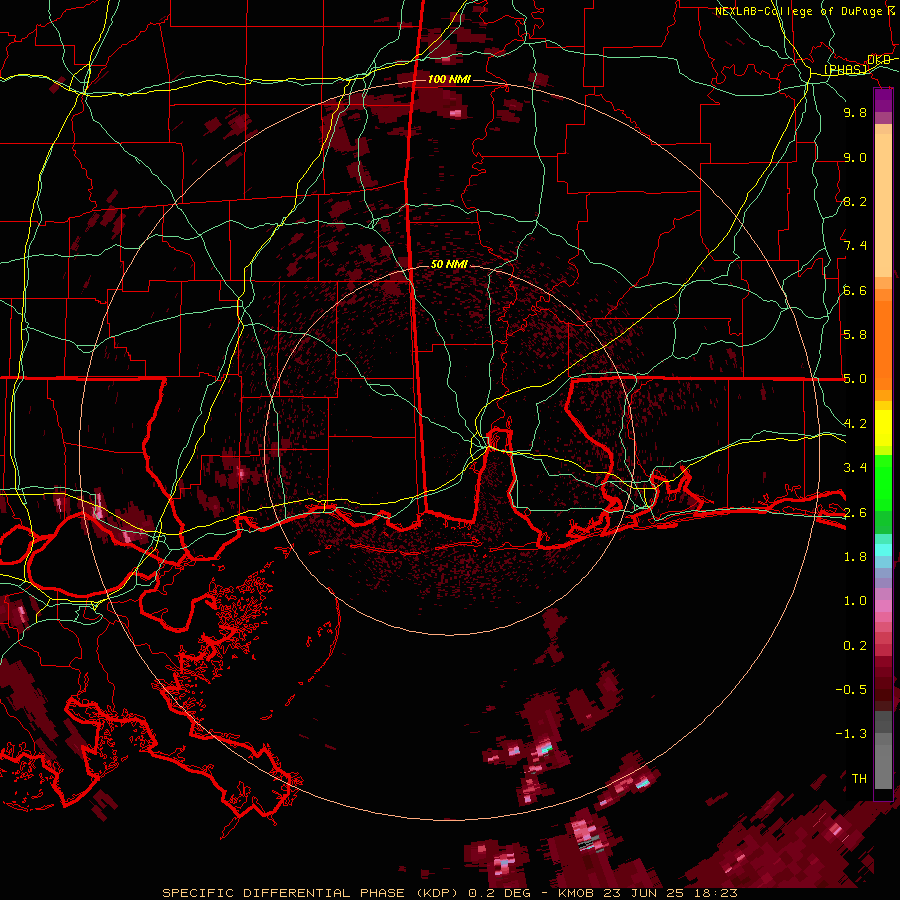Click the 8.2 value on the color scale

coord(855,201)
